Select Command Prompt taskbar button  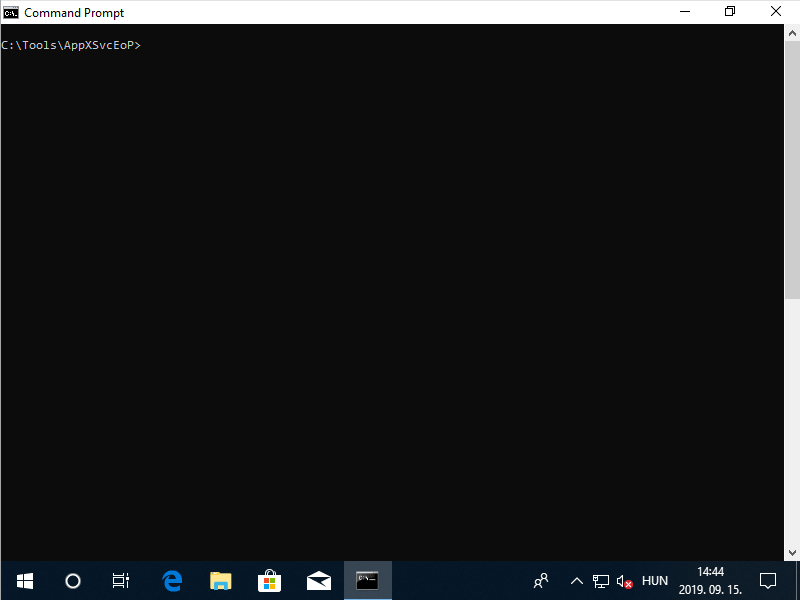(x=367, y=581)
